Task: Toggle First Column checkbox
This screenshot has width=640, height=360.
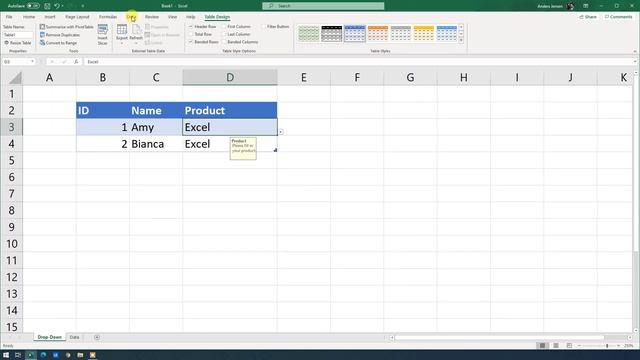Action: pos(224,27)
